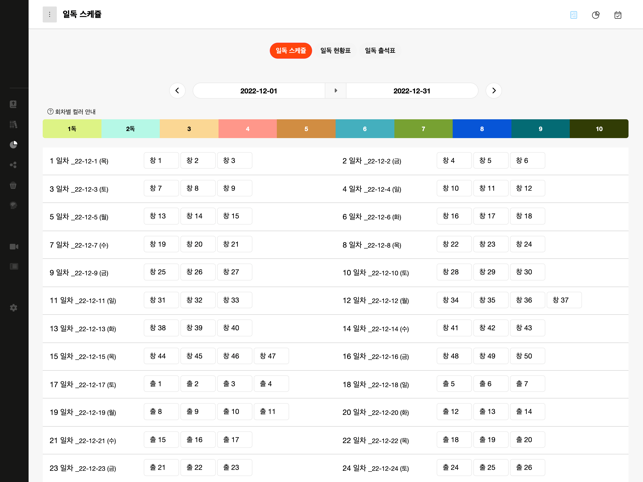Select row label 17 일차 _22-12-17 (토)
This screenshot has width=643, height=482.
pos(83,384)
